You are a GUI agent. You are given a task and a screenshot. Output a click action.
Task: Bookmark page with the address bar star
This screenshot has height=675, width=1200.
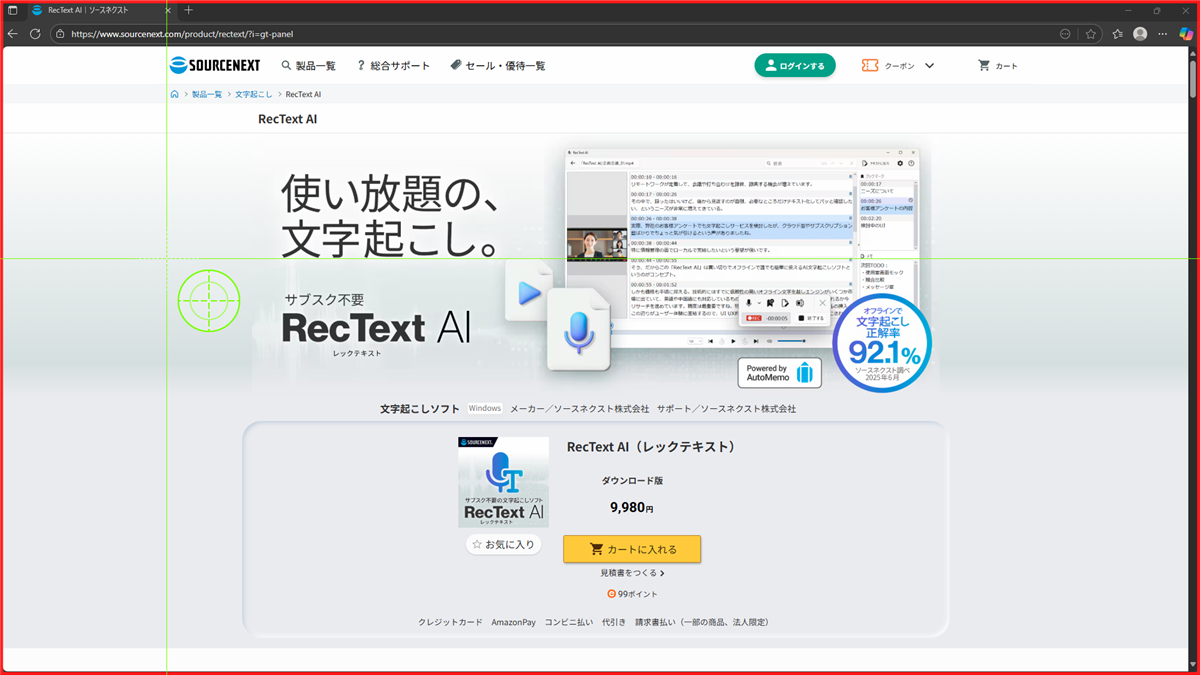(1091, 34)
